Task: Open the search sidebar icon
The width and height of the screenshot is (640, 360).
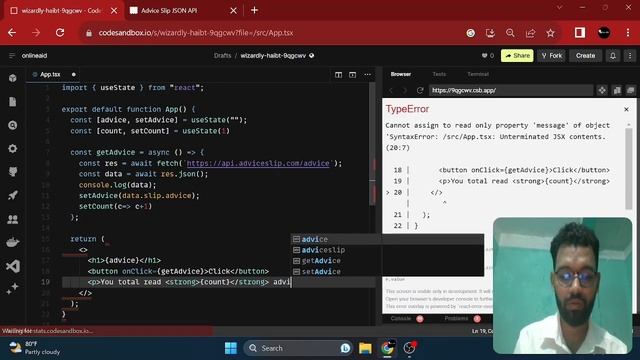Action: click(x=13, y=125)
